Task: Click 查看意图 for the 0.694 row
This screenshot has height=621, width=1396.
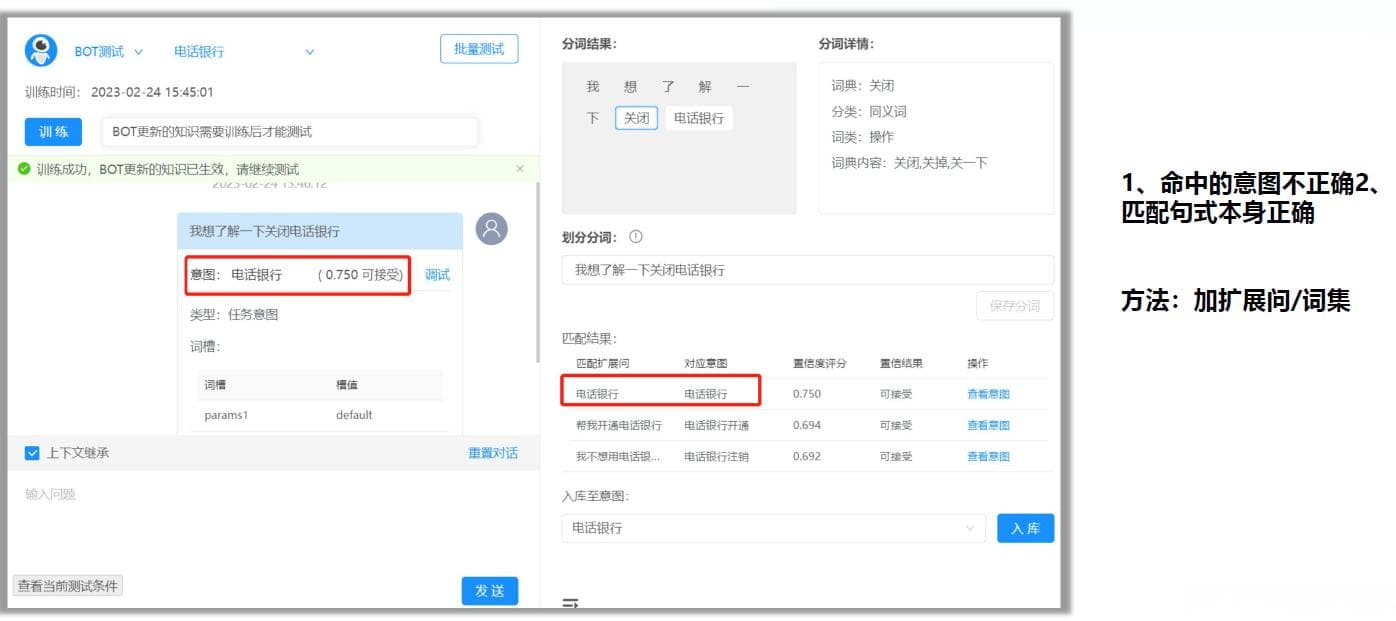Action: pyautogui.click(x=988, y=425)
